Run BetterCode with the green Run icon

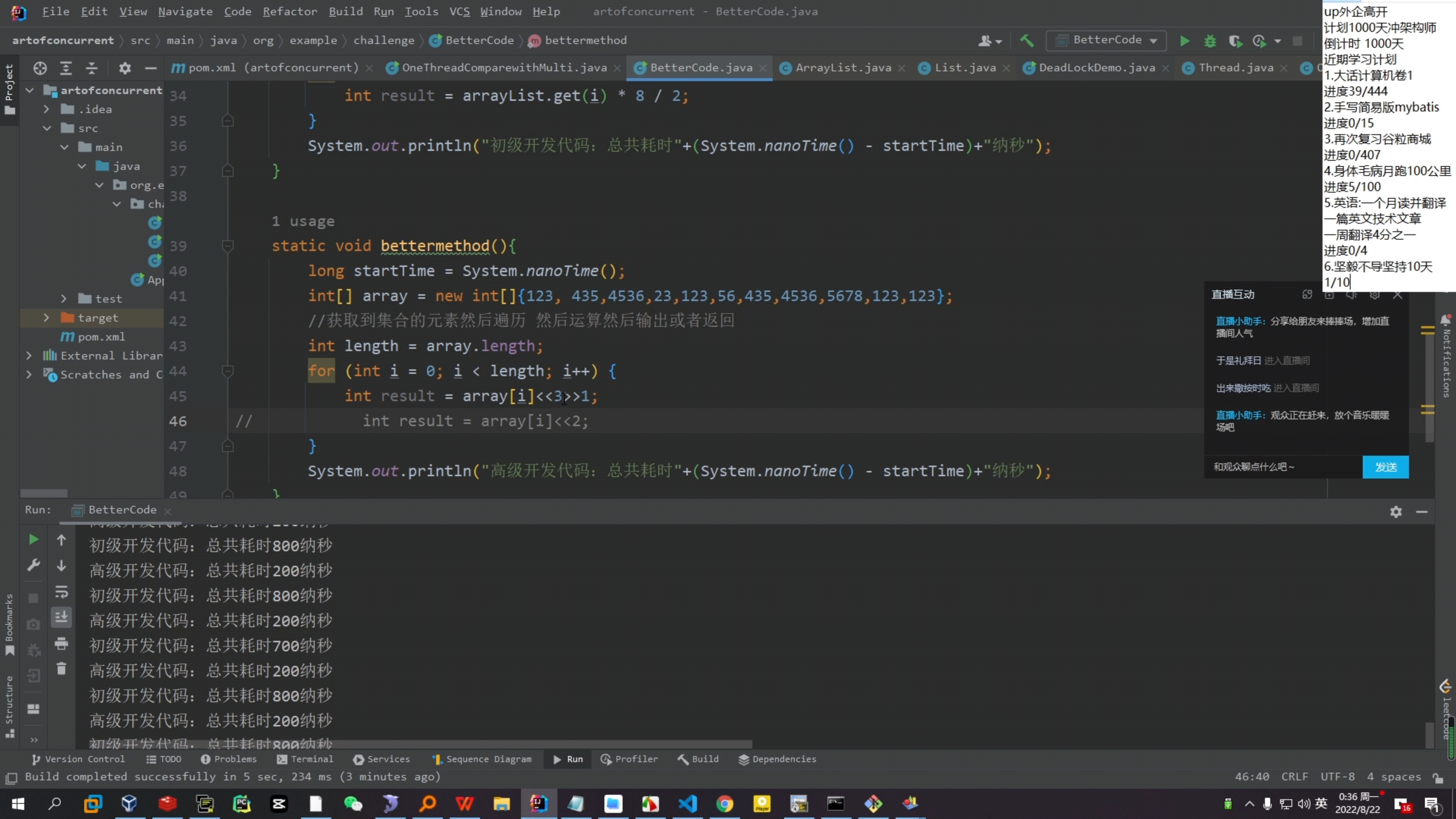point(1185,41)
